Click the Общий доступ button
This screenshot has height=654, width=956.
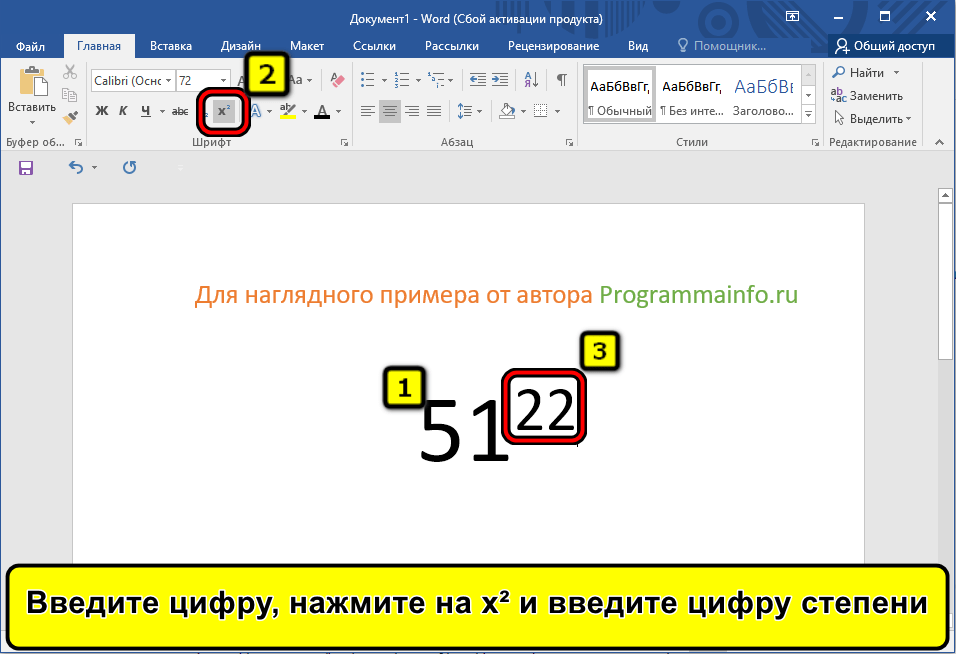click(885, 46)
